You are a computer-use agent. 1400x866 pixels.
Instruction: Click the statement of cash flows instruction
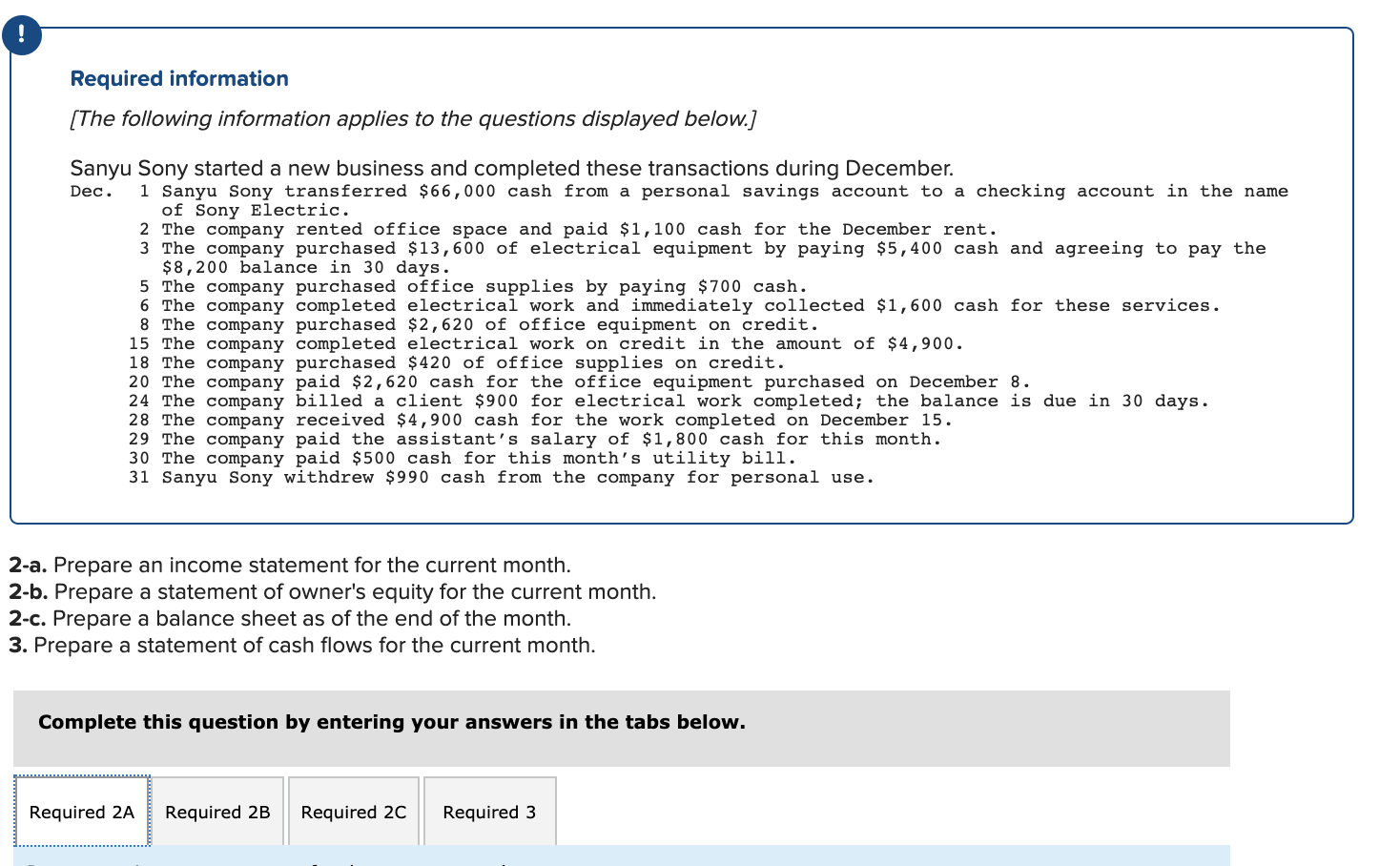(301, 645)
